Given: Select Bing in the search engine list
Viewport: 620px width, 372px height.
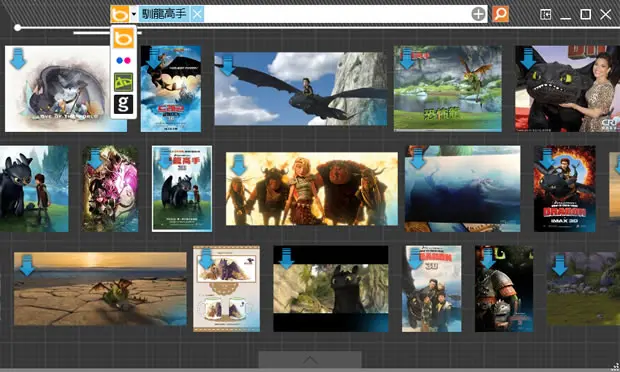Looking at the screenshot, I should (x=123, y=38).
